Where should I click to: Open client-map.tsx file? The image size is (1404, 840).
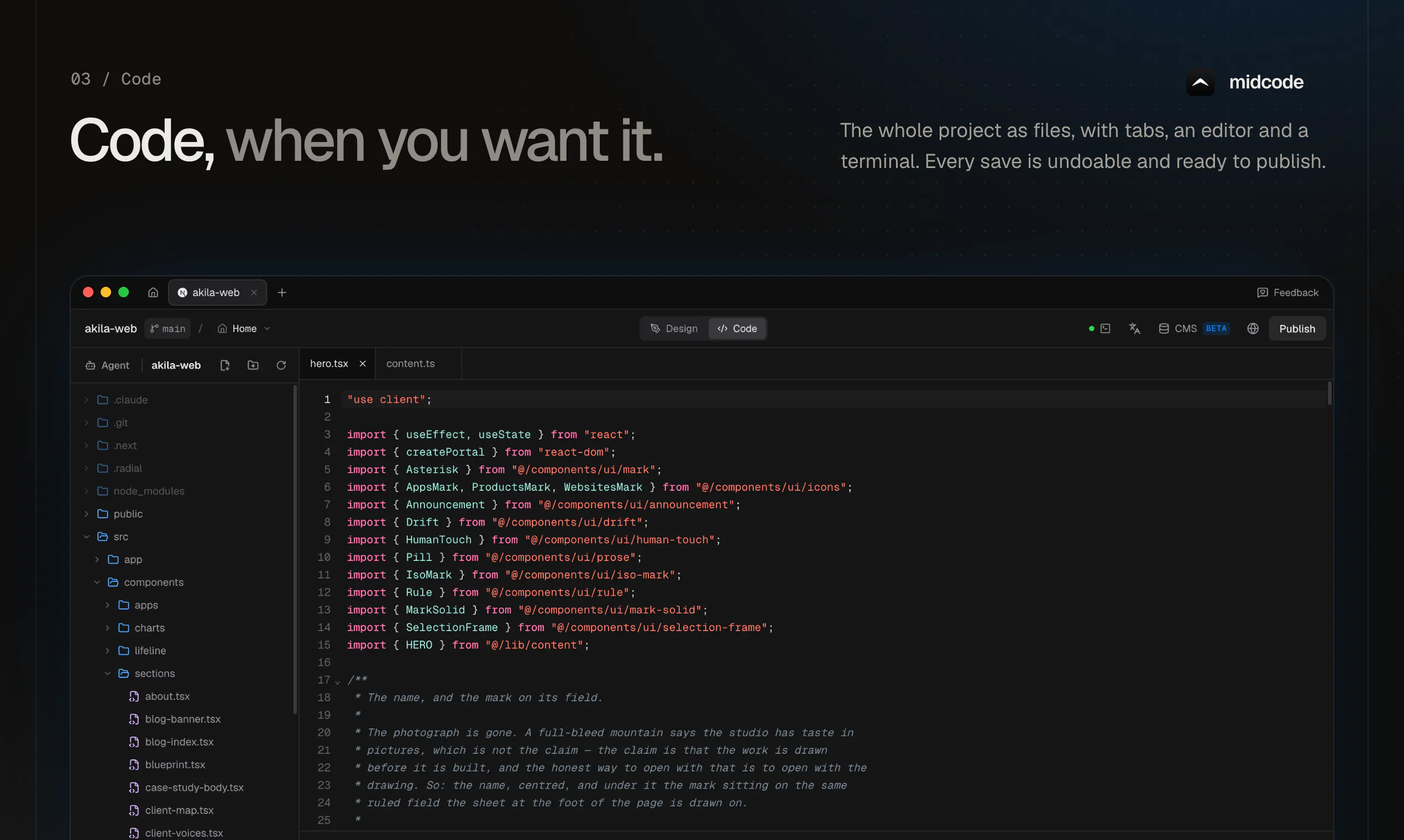tap(182, 811)
